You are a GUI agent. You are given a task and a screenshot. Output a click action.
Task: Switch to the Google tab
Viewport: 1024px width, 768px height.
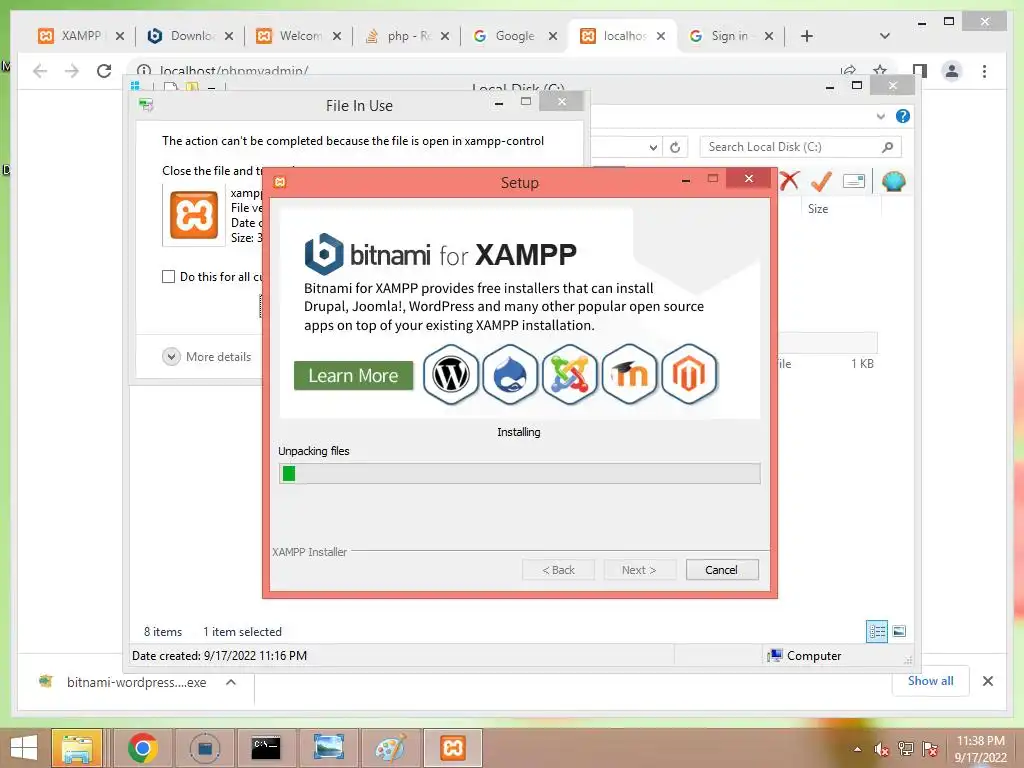click(x=515, y=36)
